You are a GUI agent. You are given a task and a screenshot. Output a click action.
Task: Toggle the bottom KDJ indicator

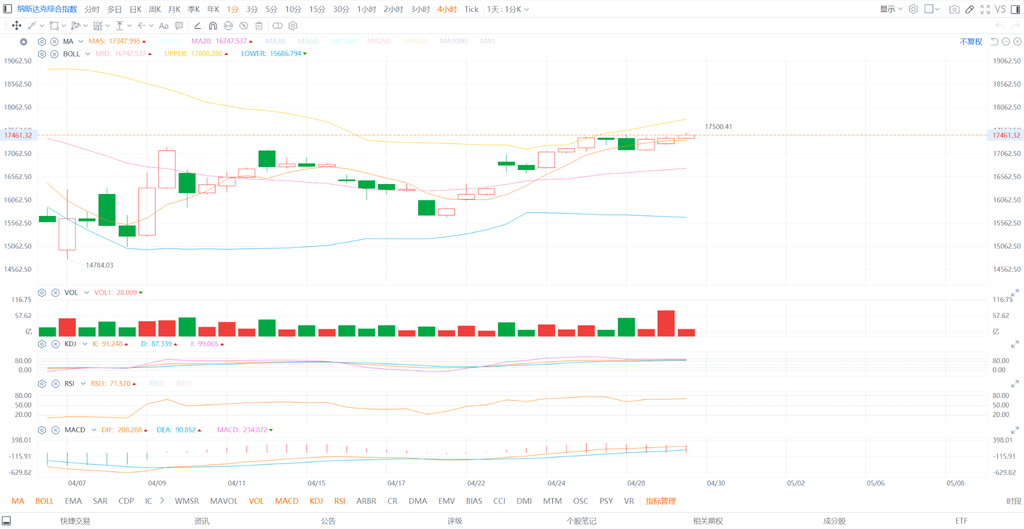(x=316, y=501)
